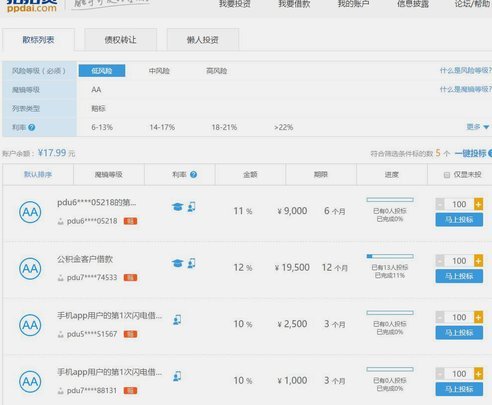This screenshot has width=492, height=405.
Task: Open the 散标列表 tab
Action: pyautogui.click(x=38, y=40)
